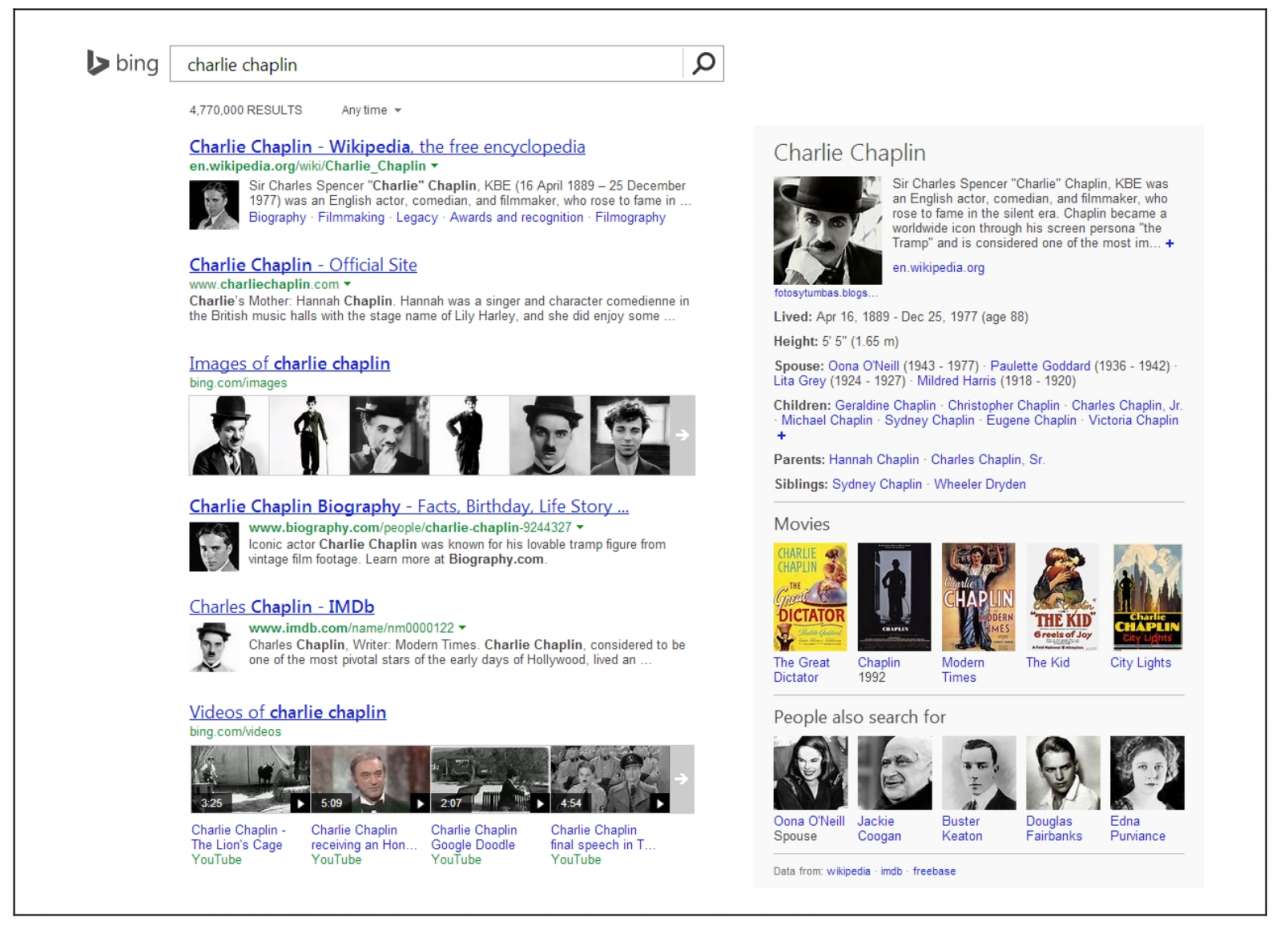Open the Biography.com result thumbnail
The width and height of the screenshot is (1280, 929).
coord(214,546)
